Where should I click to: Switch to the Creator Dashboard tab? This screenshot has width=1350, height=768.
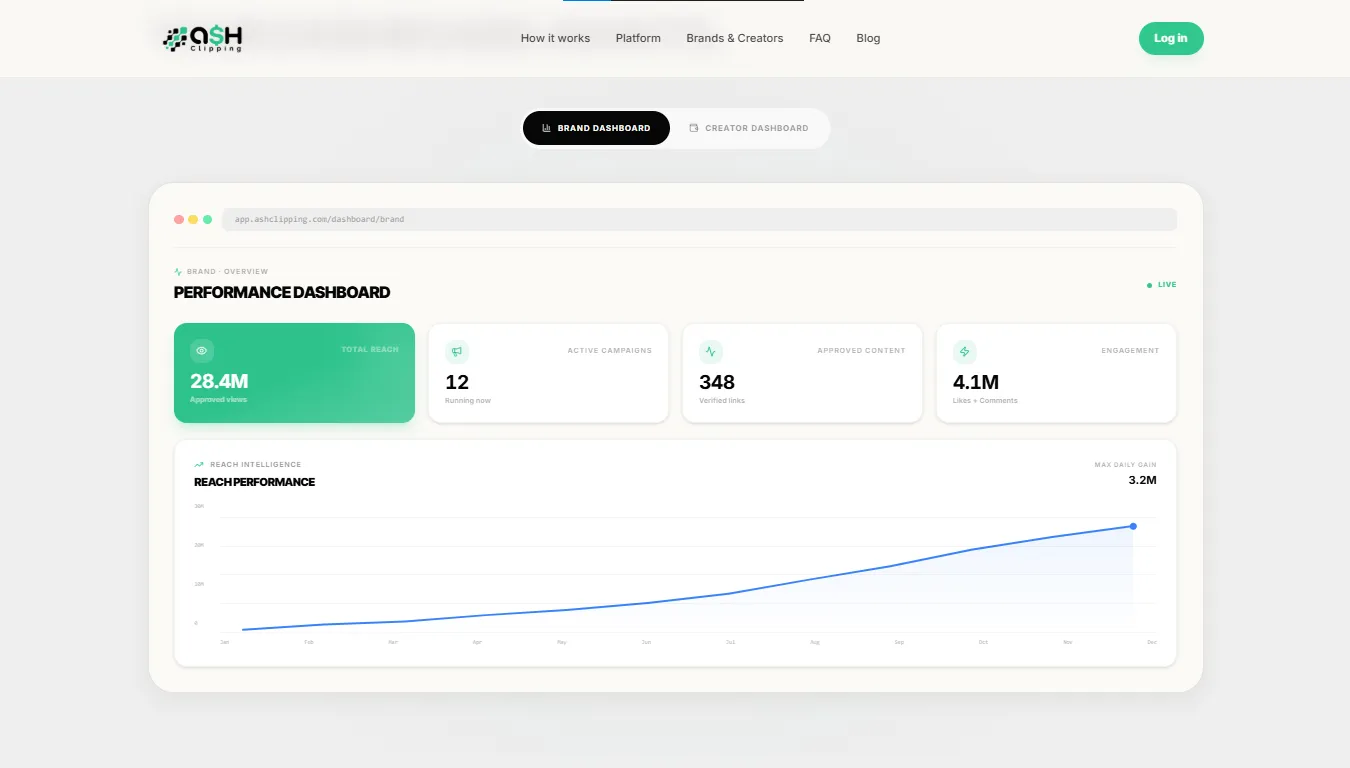pos(749,128)
